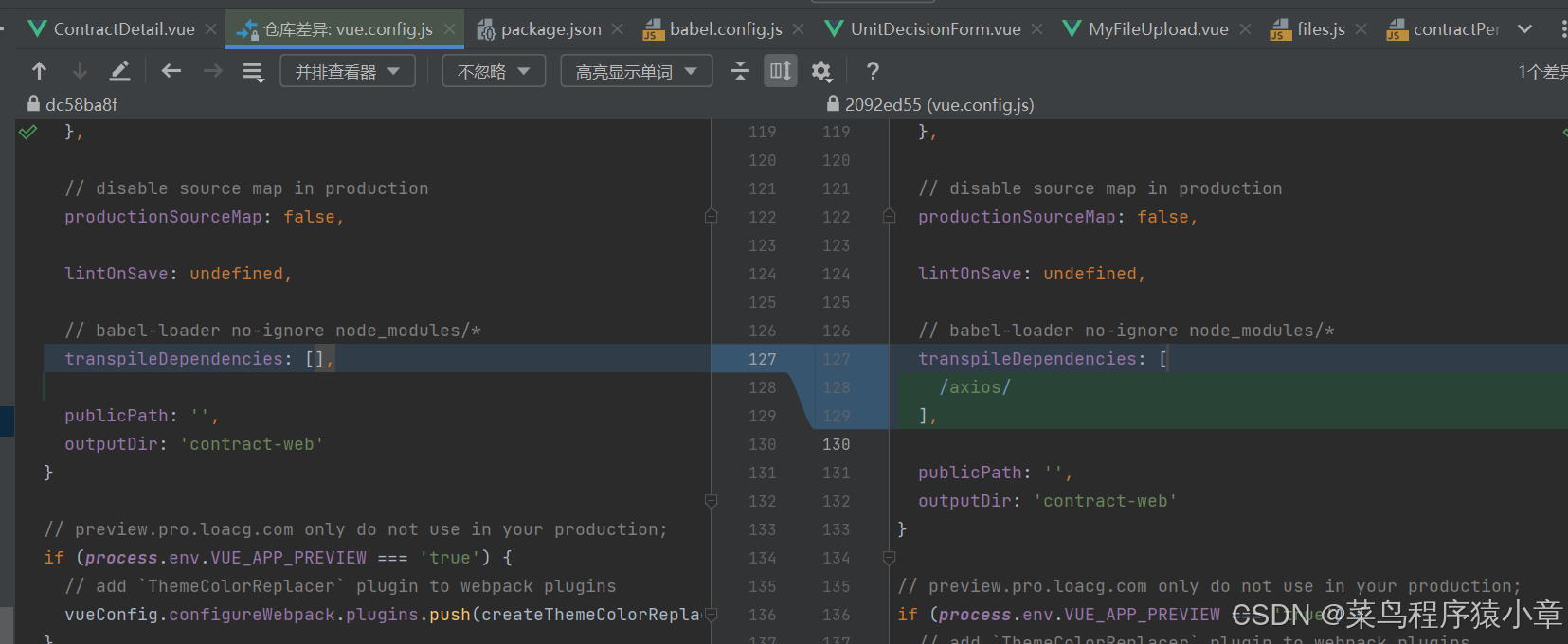Click lock icon beside 2092ed55

point(833,104)
